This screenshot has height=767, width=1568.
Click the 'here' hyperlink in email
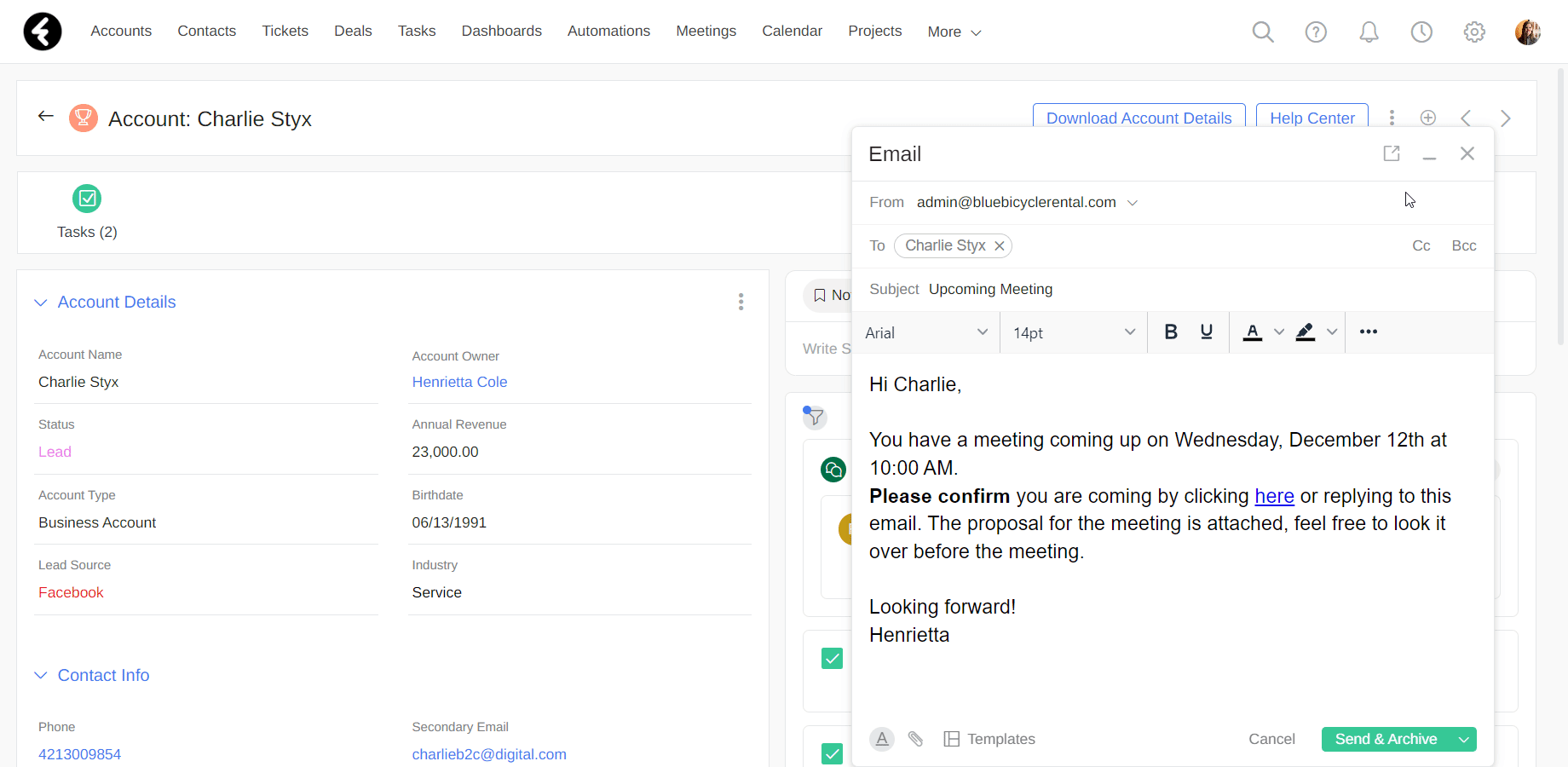click(x=1274, y=496)
